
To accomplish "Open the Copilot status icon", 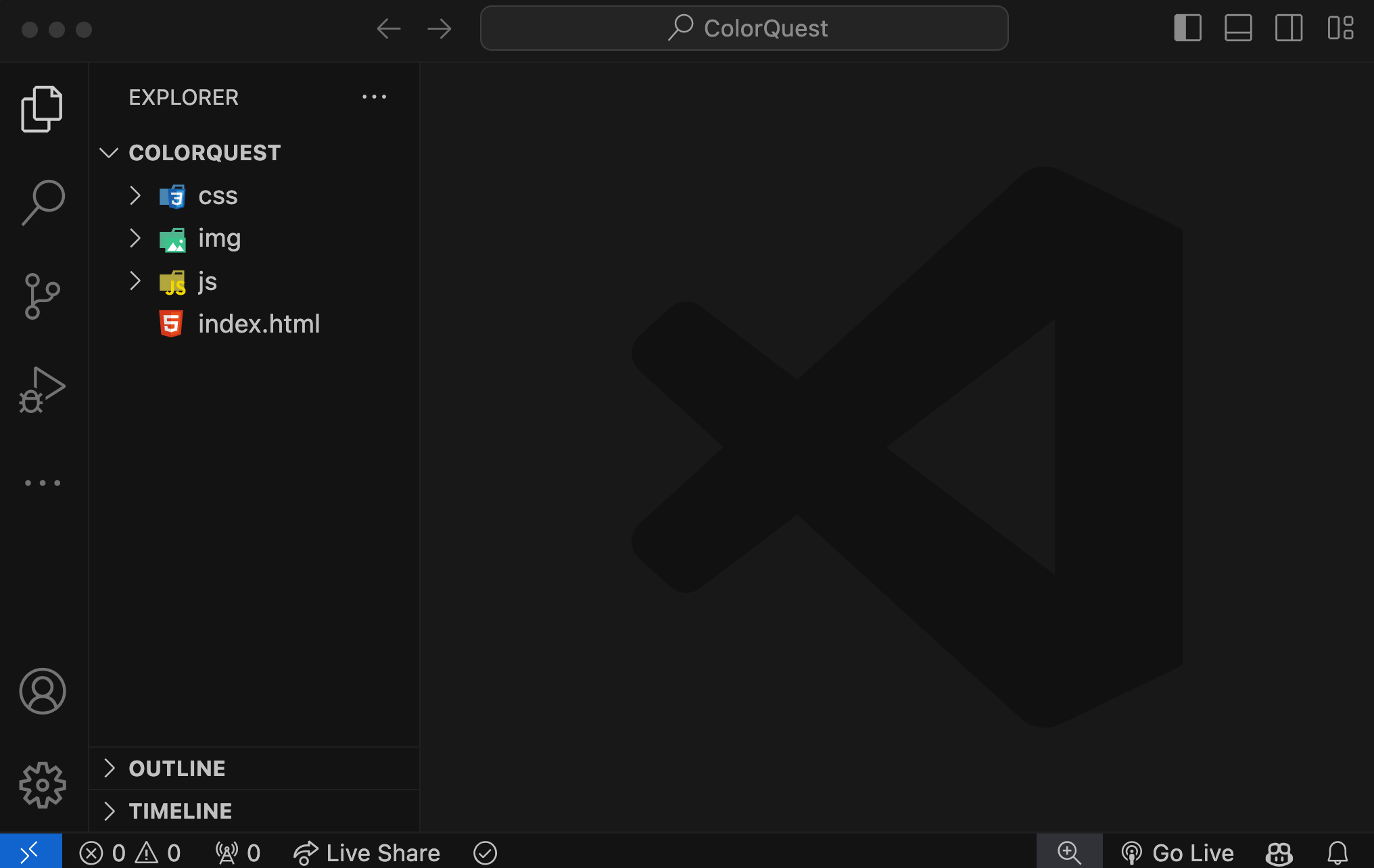I will click(x=1279, y=853).
